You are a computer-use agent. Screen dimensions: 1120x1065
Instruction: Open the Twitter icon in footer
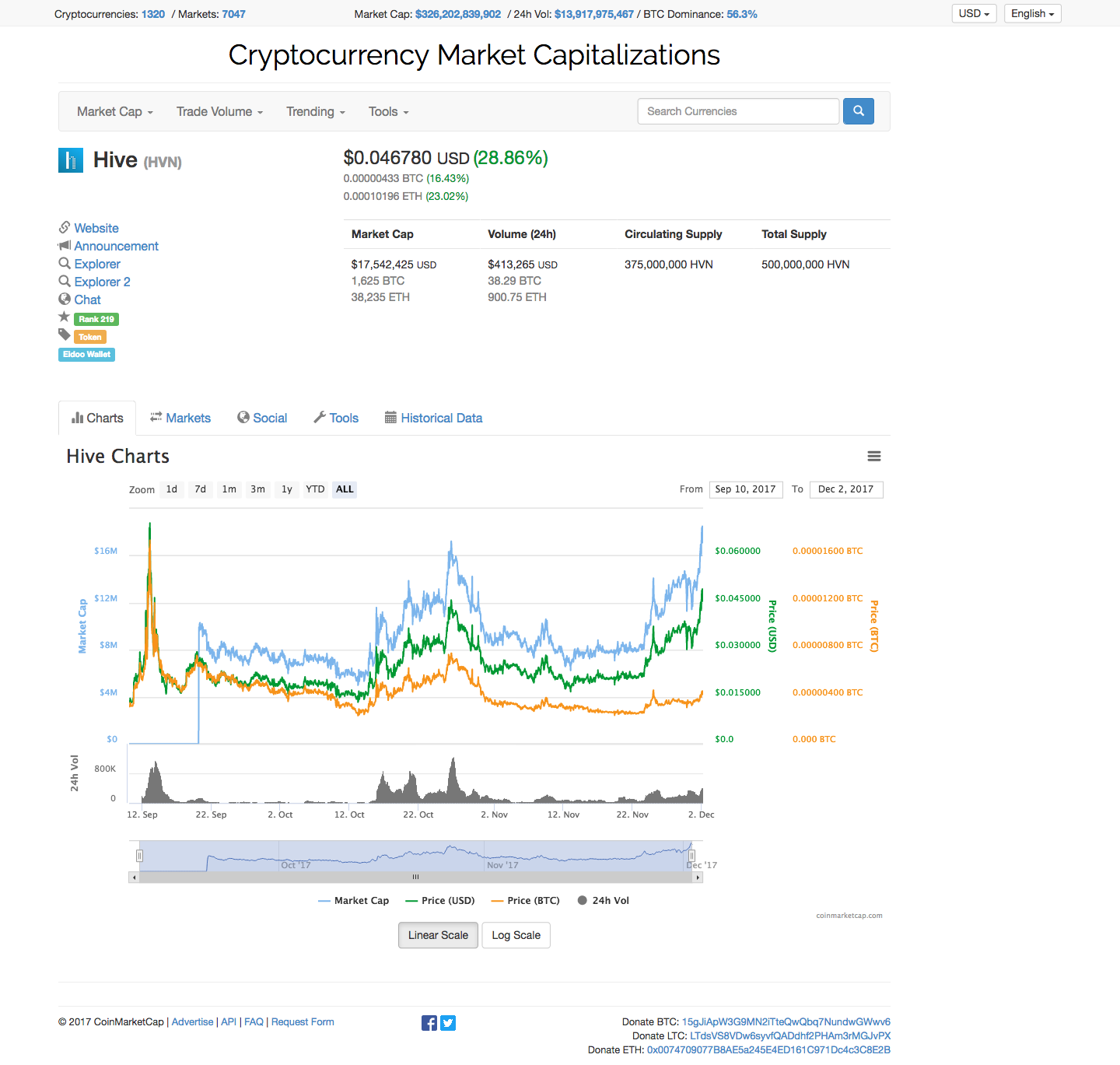point(448,1023)
